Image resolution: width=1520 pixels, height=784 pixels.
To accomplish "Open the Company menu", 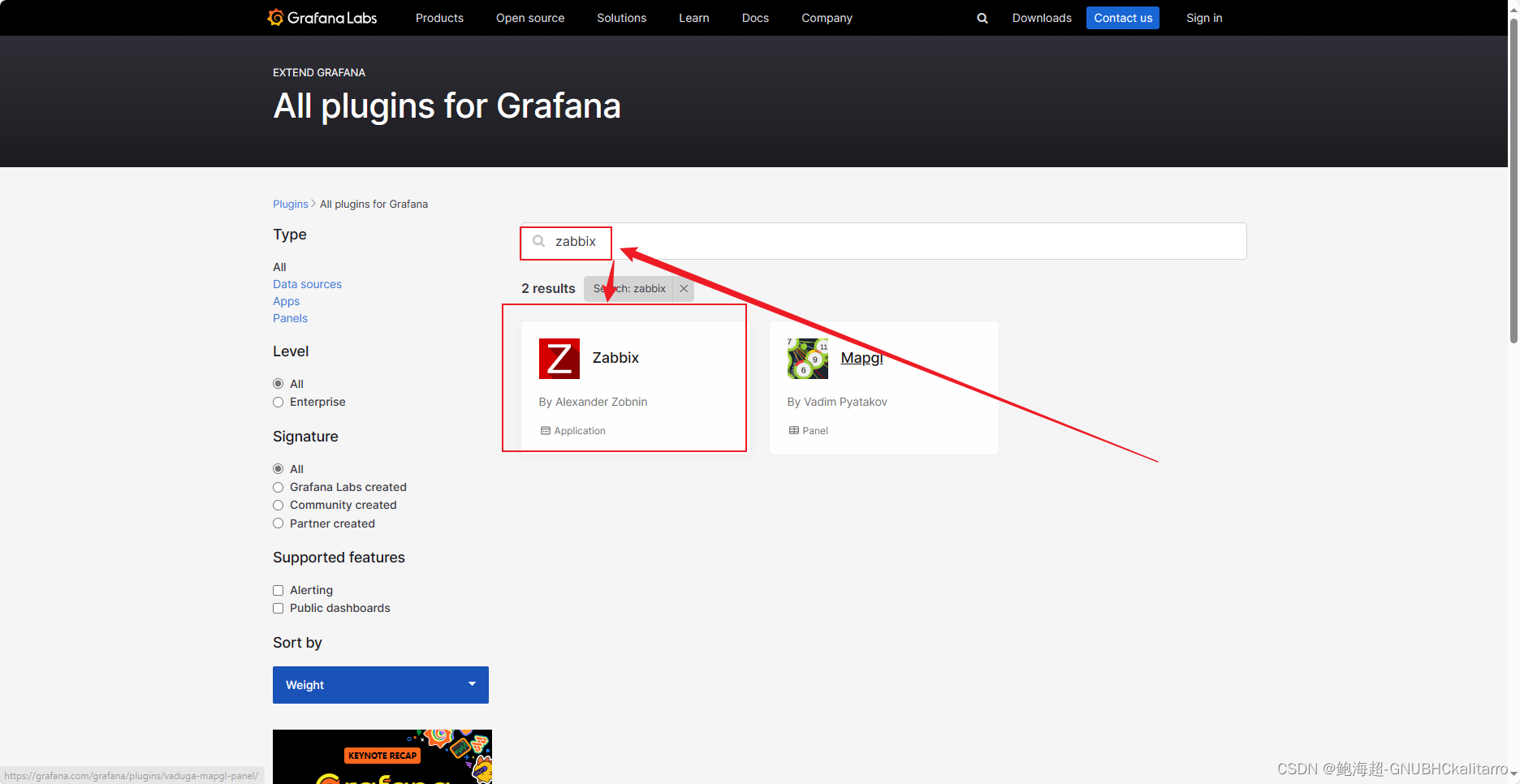I will (x=827, y=18).
